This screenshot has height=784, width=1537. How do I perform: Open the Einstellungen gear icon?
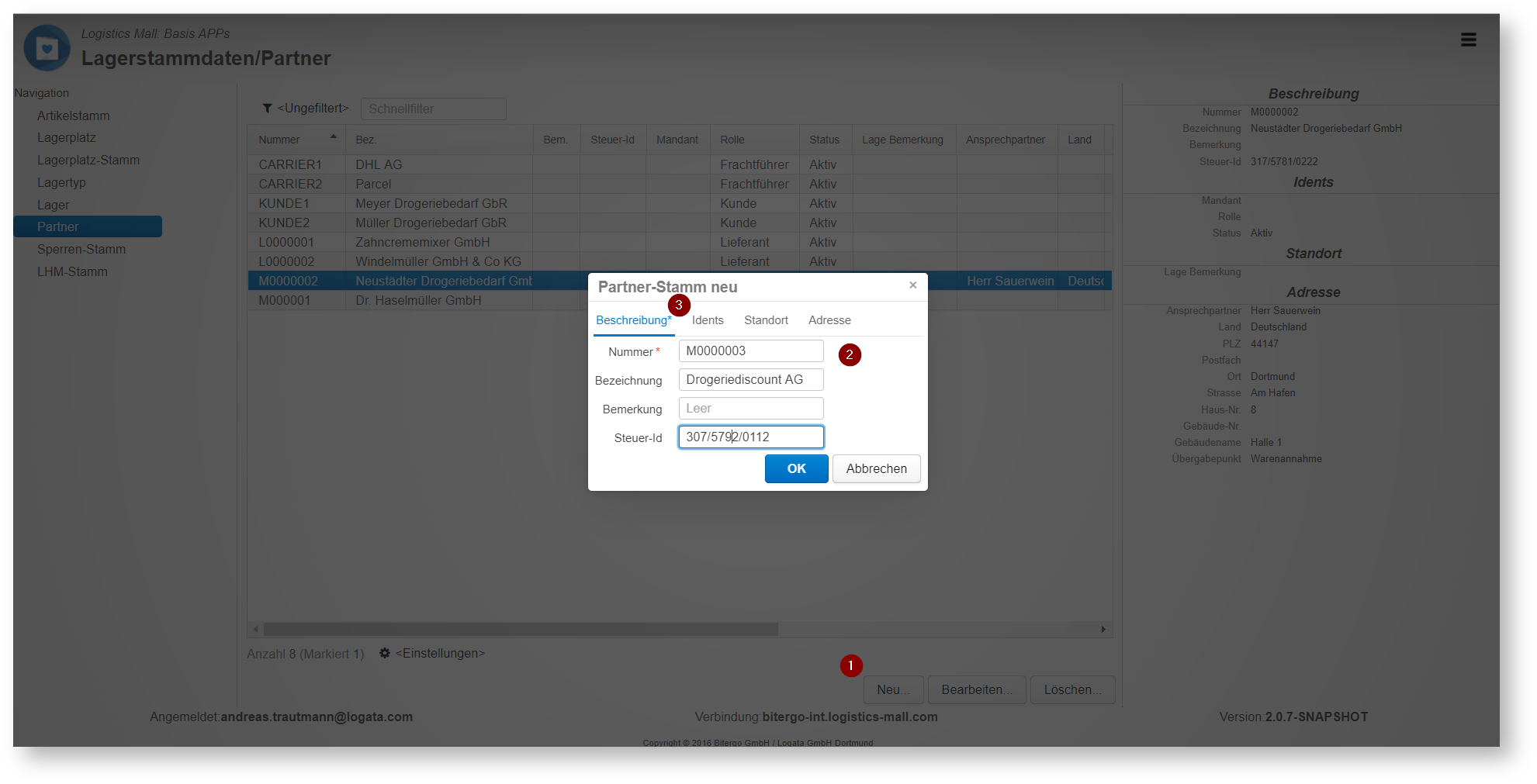384,654
